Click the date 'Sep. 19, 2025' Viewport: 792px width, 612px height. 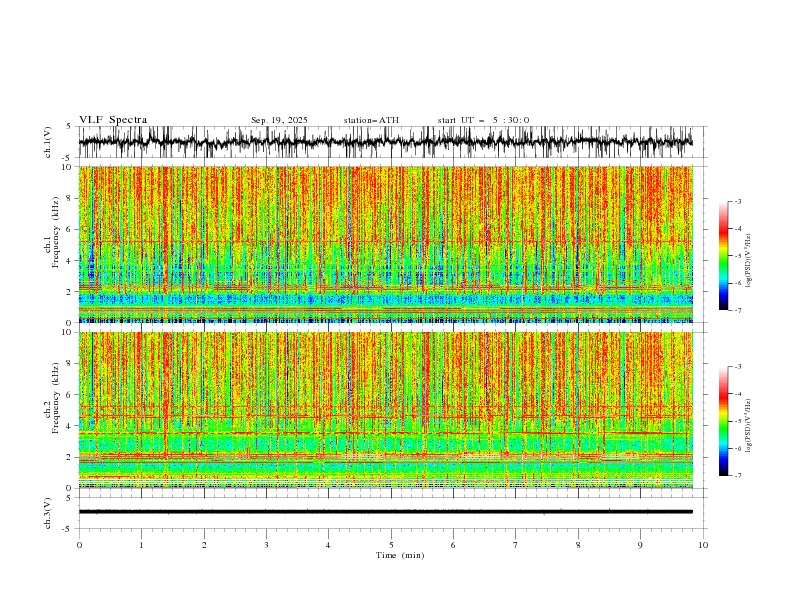tap(279, 120)
